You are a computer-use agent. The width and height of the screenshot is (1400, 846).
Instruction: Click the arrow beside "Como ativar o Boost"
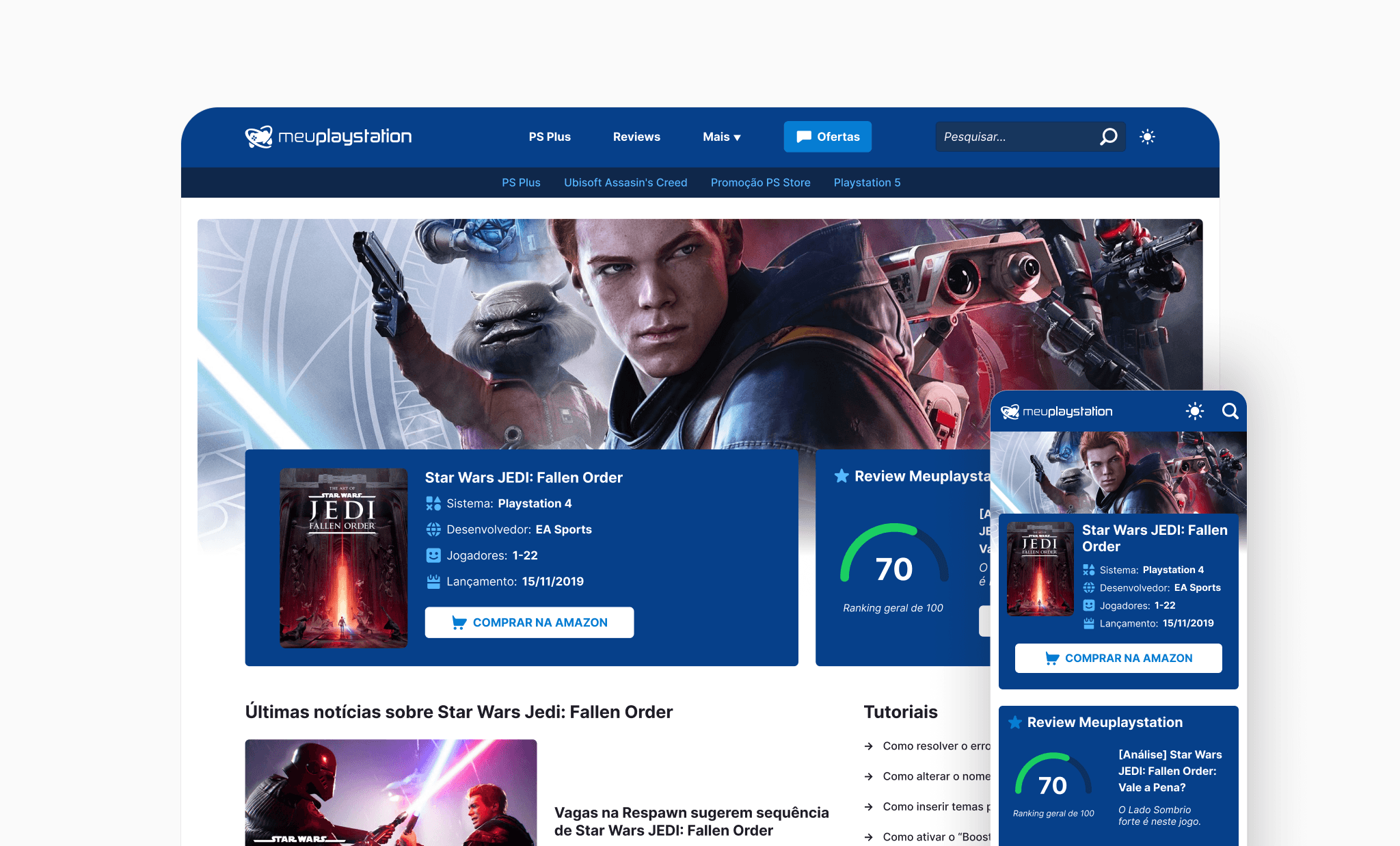[x=868, y=837]
